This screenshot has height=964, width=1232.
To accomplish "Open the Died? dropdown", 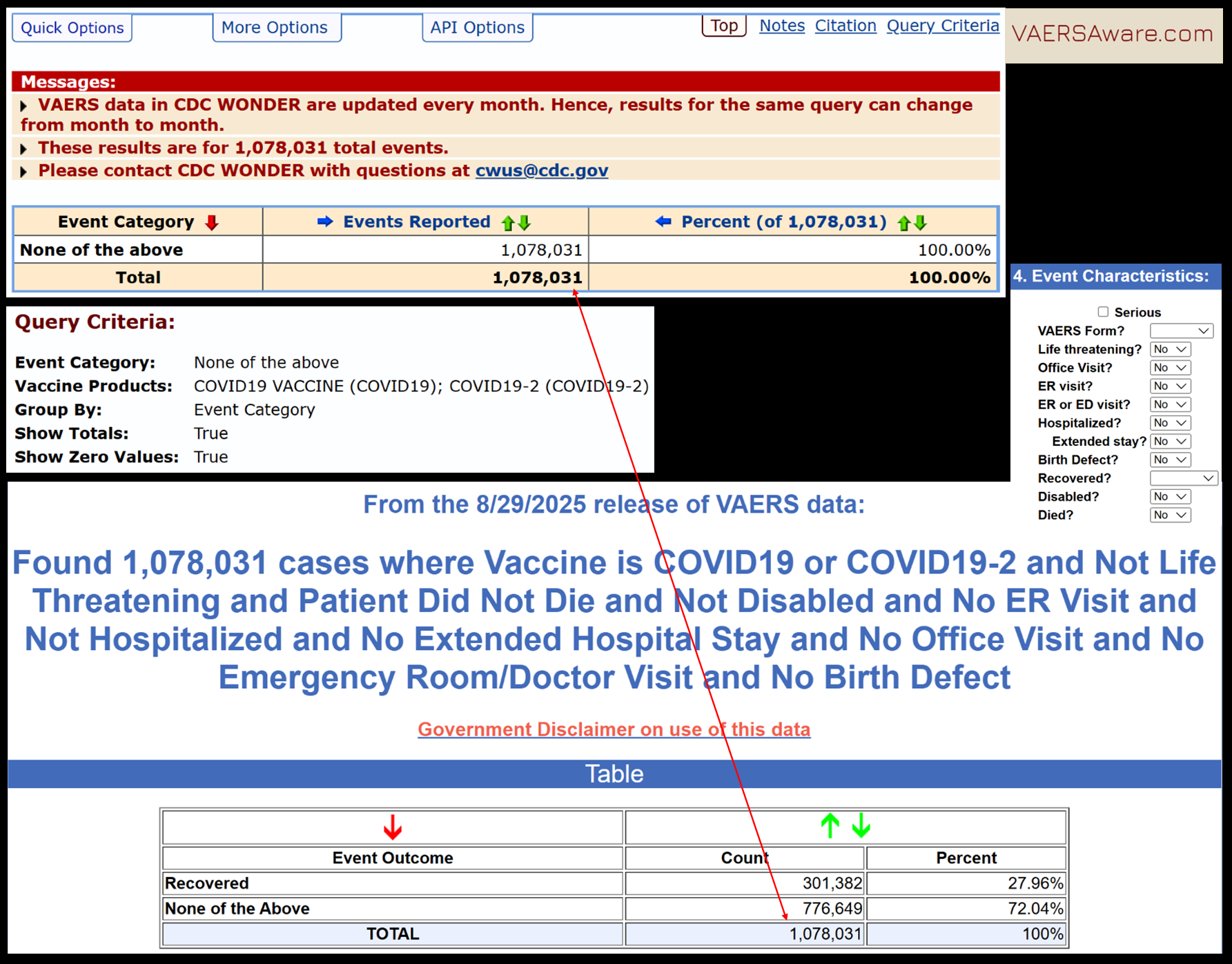I will point(1171,515).
